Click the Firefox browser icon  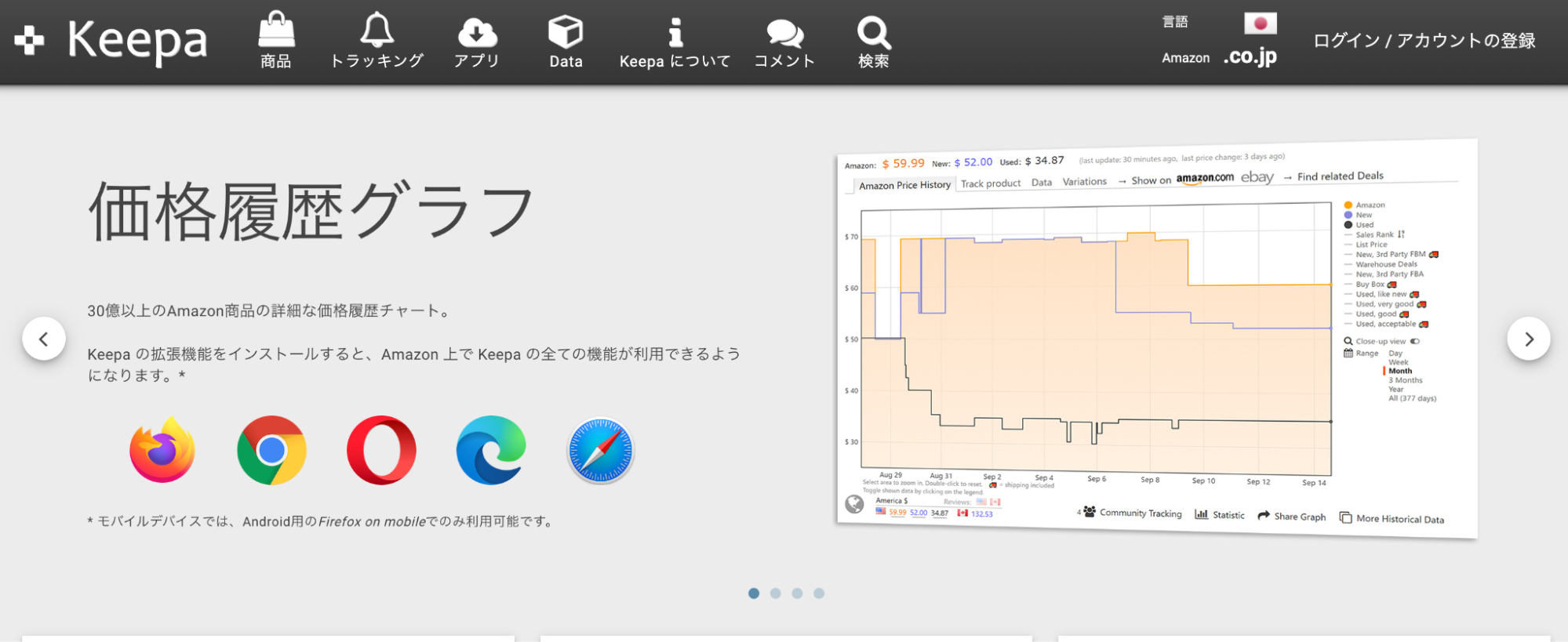coord(162,450)
